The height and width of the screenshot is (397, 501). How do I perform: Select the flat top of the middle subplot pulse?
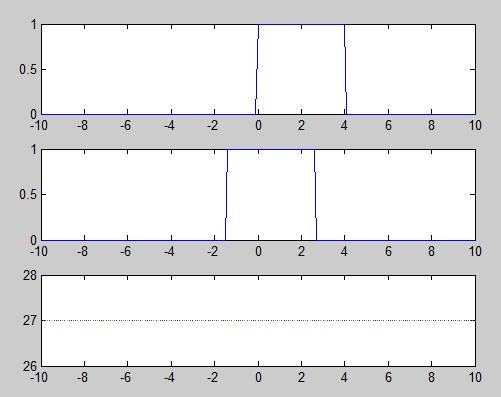click(x=271, y=150)
